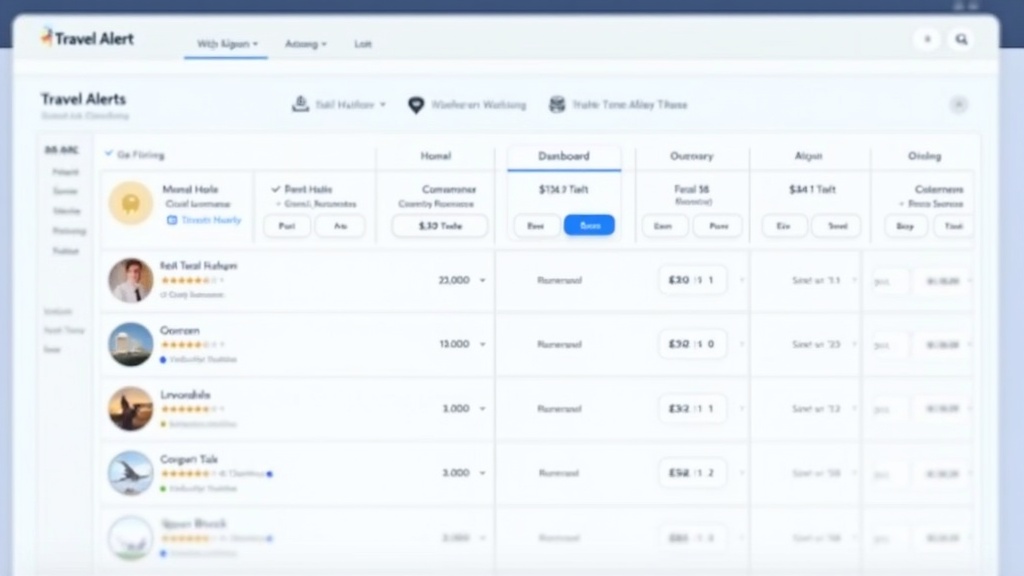Toggle the checkbox at top of list panel

109,155
